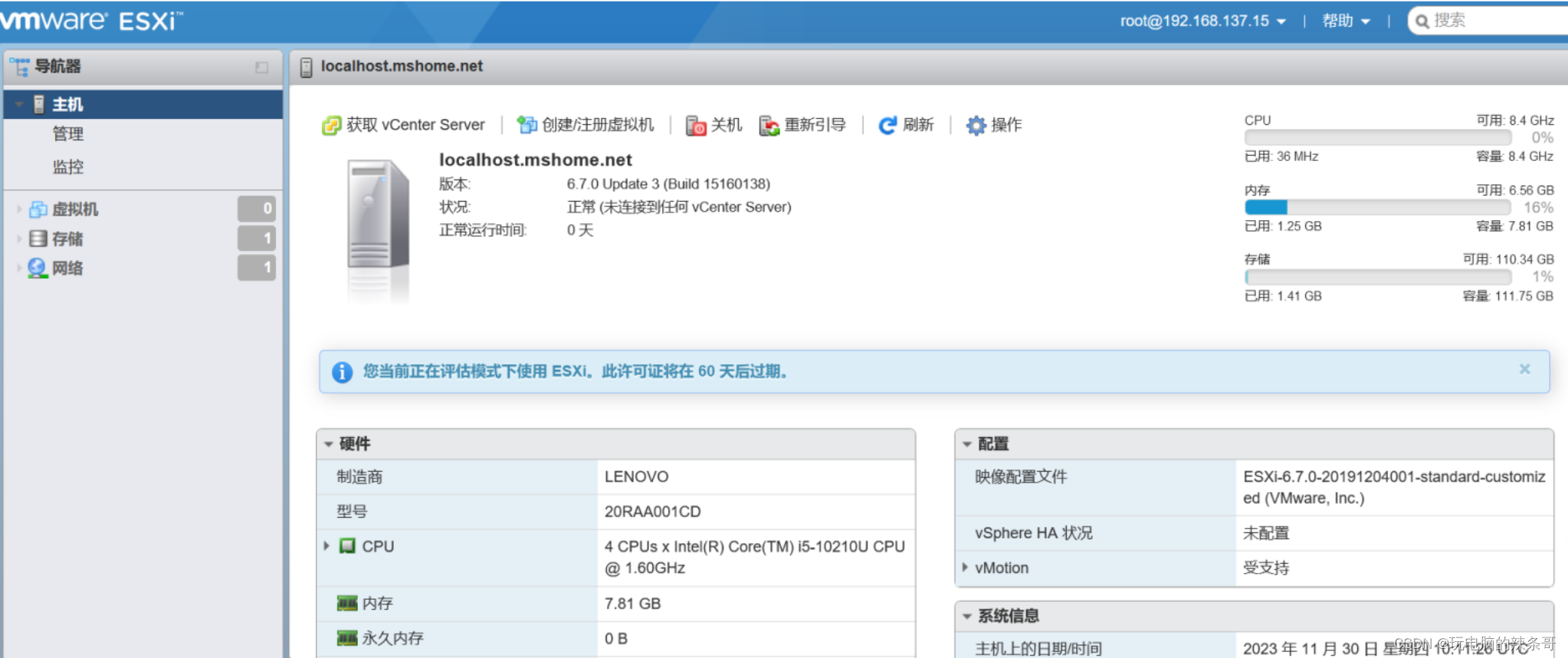Click the create/register VM icon
This screenshot has width=1568, height=658.
526,124
